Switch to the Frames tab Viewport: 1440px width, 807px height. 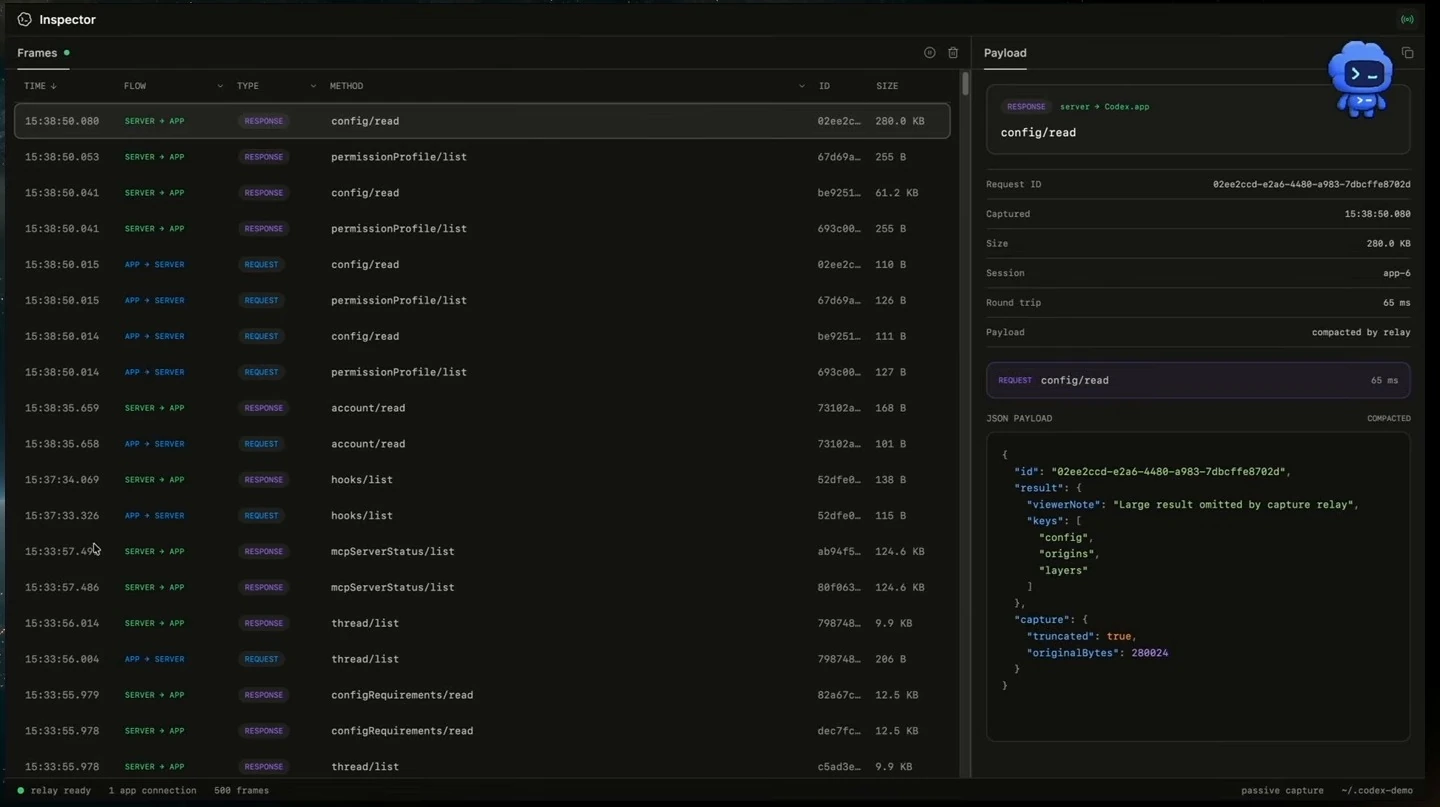(x=43, y=53)
